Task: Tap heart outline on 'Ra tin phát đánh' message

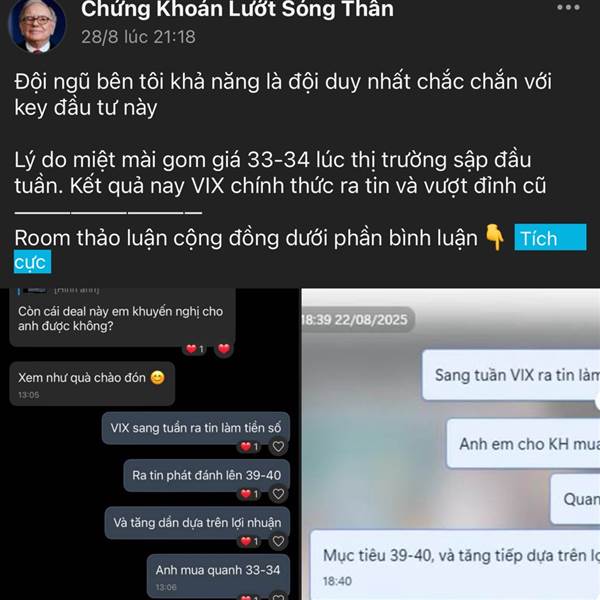Action: click(278, 494)
